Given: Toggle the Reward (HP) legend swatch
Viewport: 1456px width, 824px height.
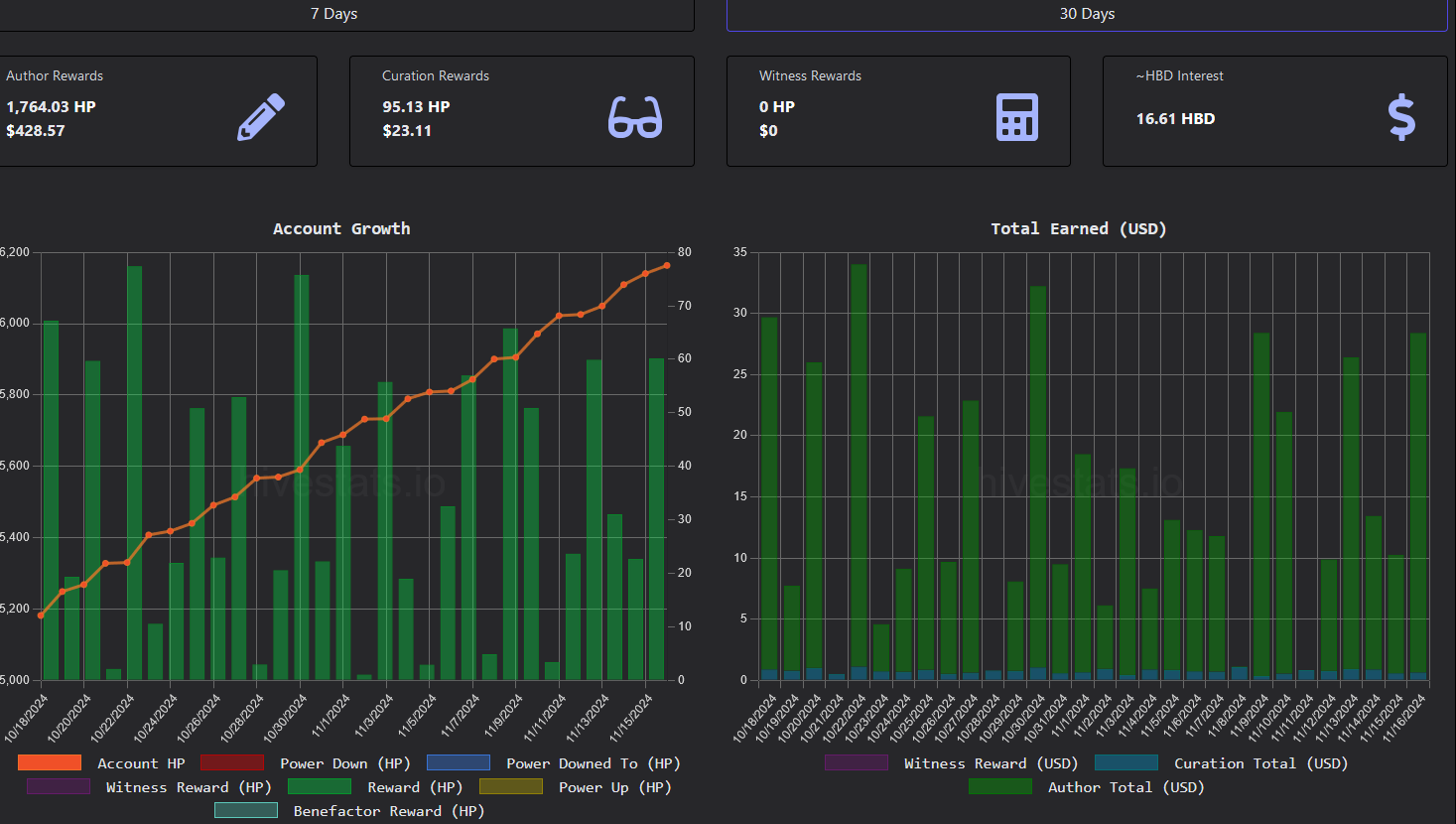Looking at the screenshot, I should (x=320, y=786).
